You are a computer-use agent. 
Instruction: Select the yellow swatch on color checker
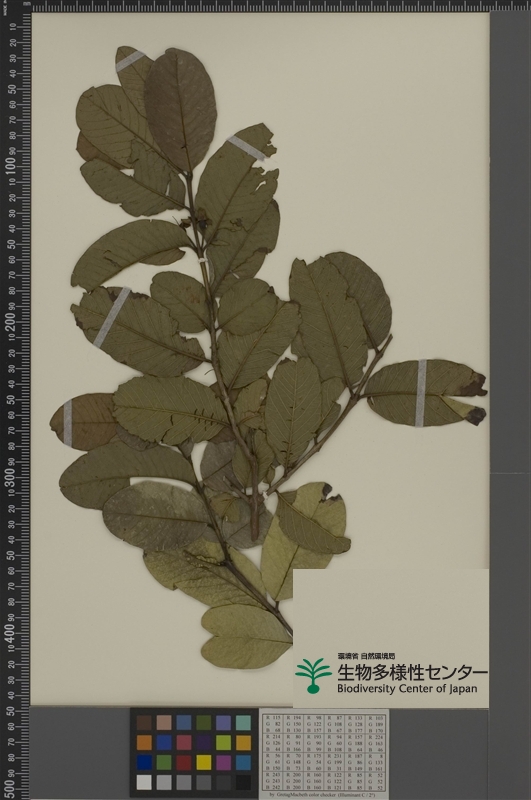[204, 762]
